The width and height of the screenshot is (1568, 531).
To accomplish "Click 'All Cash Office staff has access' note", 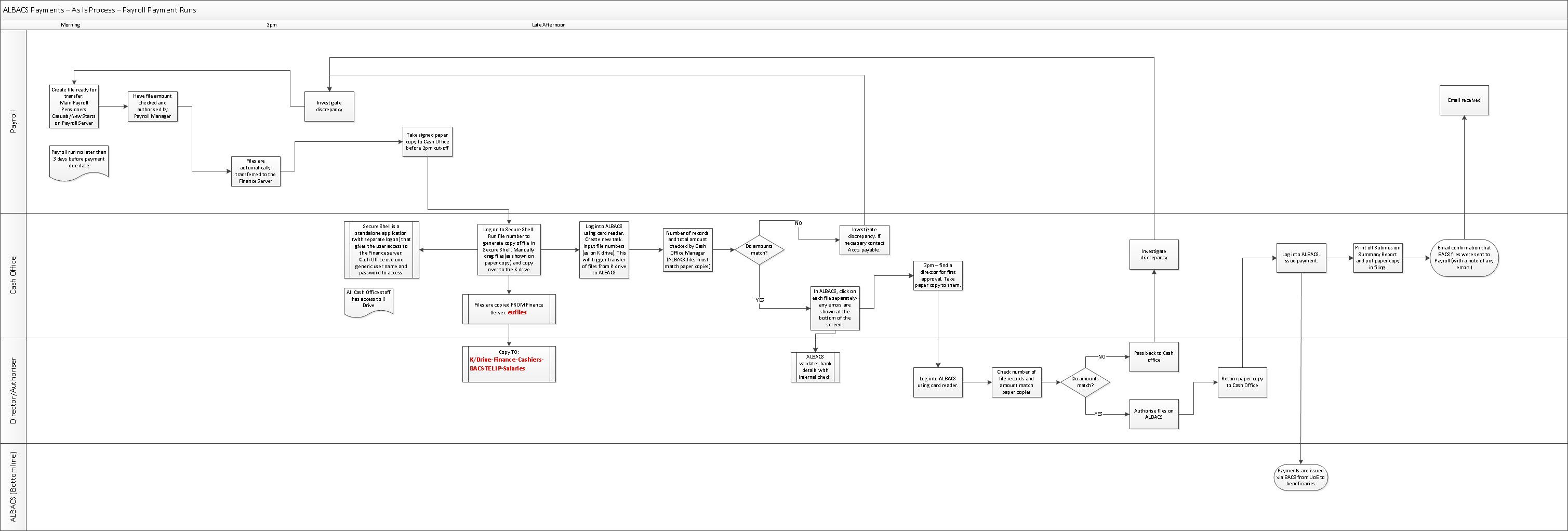I will [x=368, y=300].
